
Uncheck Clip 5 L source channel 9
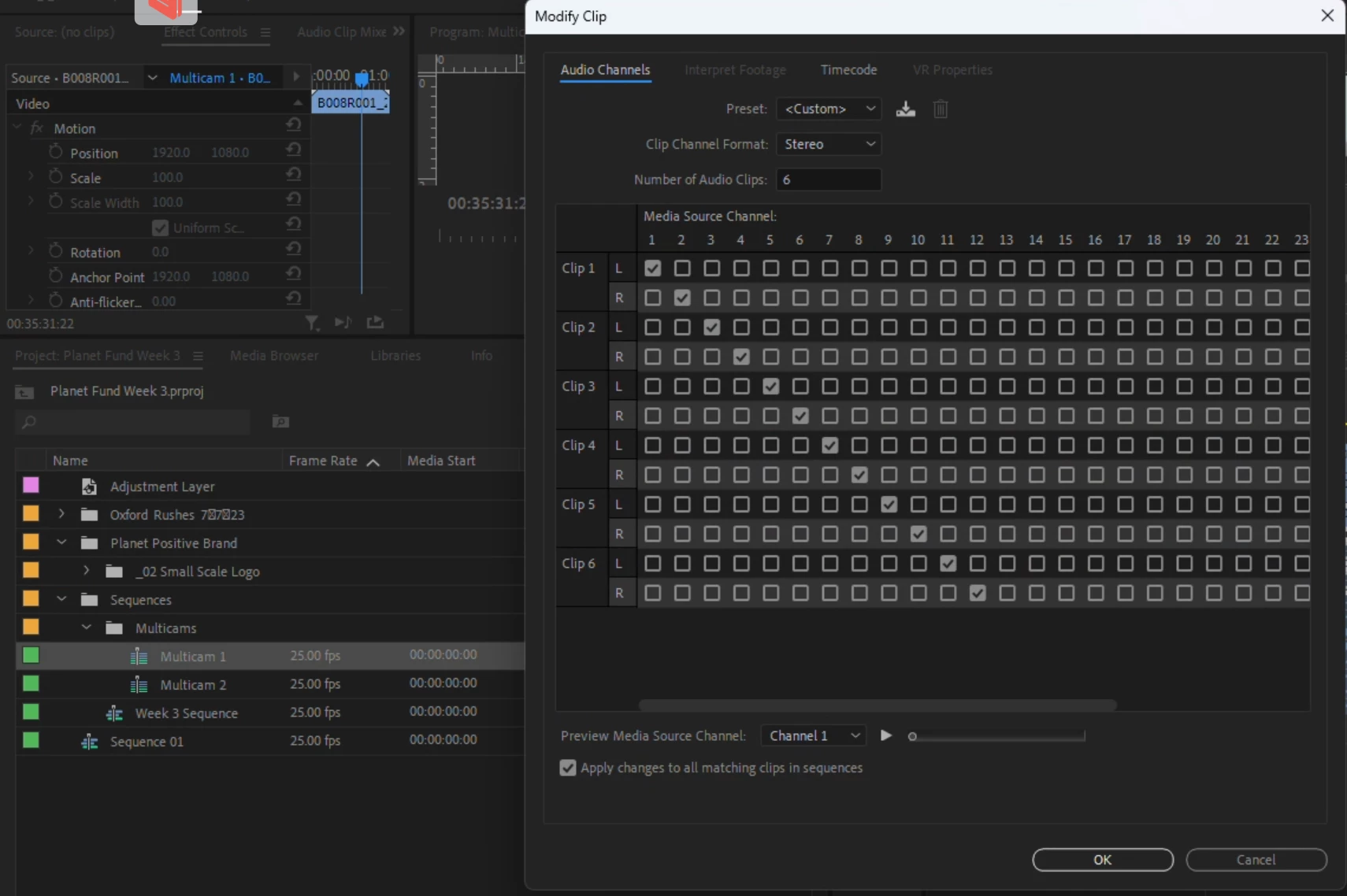click(x=889, y=505)
